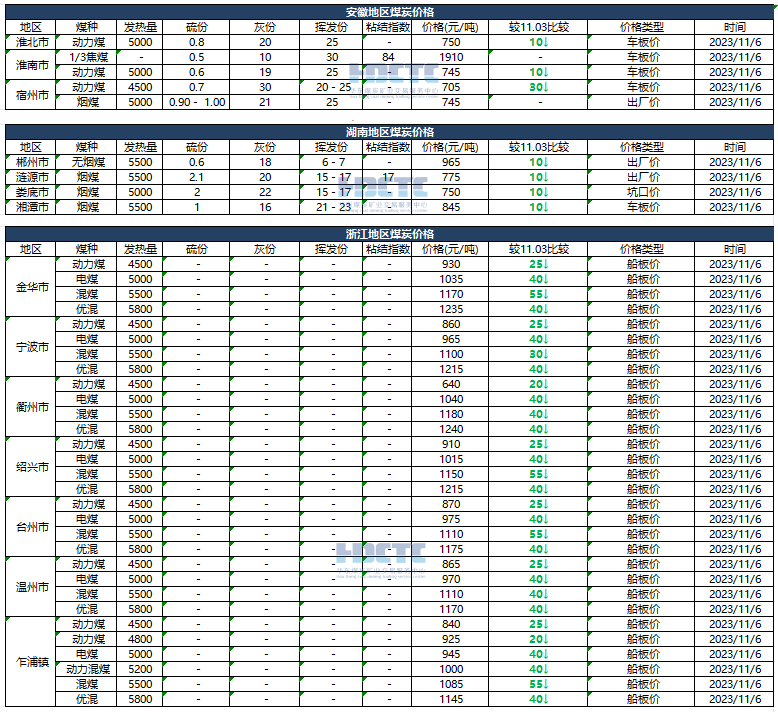Click the price 1235 in 金华市
This screenshot has width=778, height=712.
coord(451,309)
